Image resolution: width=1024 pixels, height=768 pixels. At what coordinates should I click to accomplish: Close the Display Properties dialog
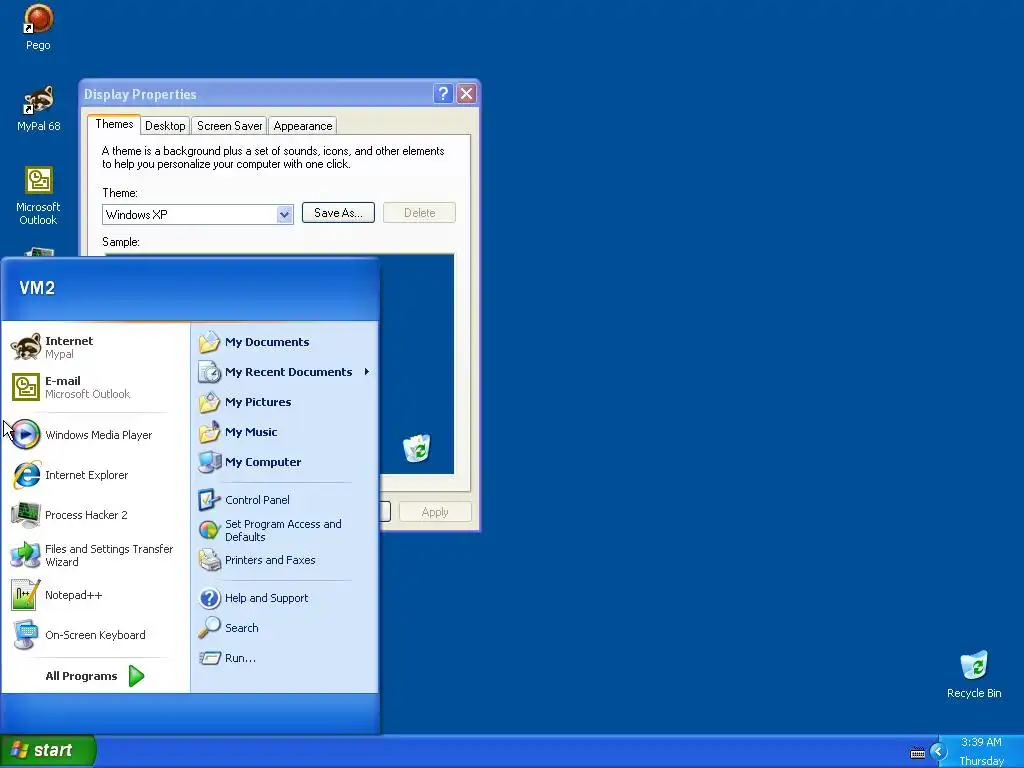(x=466, y=93)
